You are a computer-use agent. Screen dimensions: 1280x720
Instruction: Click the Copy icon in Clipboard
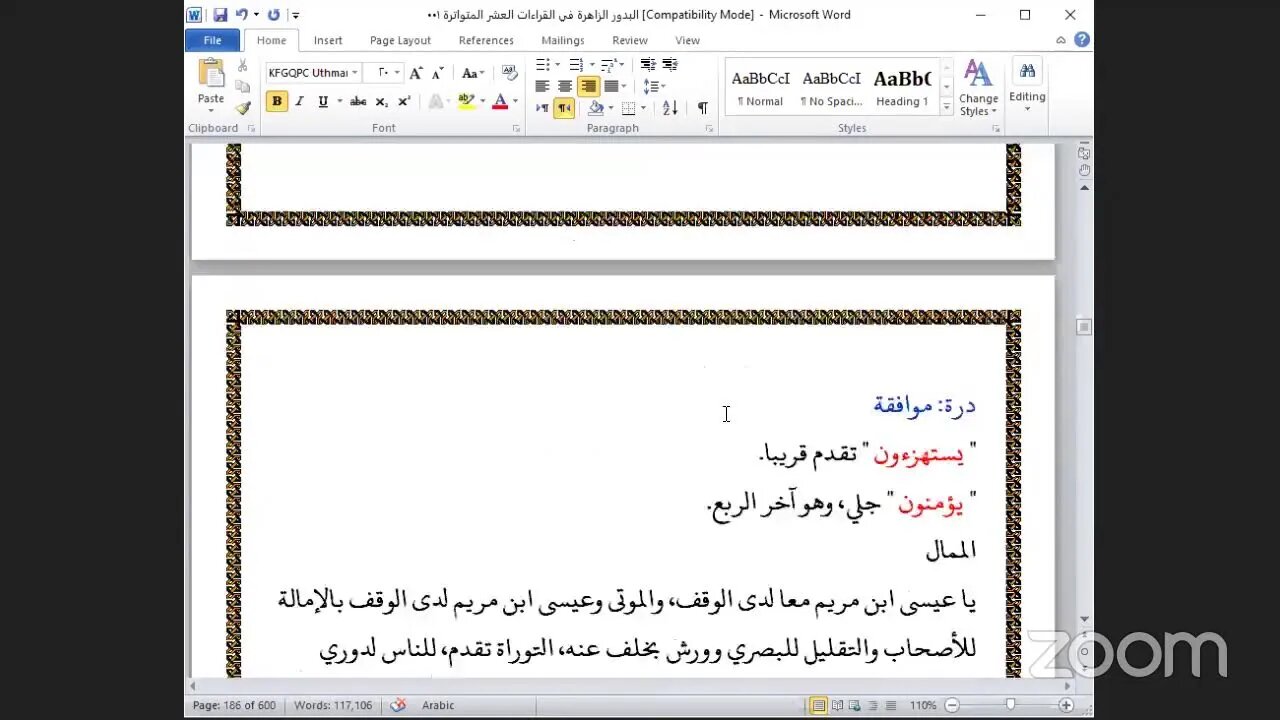(242, 87)
